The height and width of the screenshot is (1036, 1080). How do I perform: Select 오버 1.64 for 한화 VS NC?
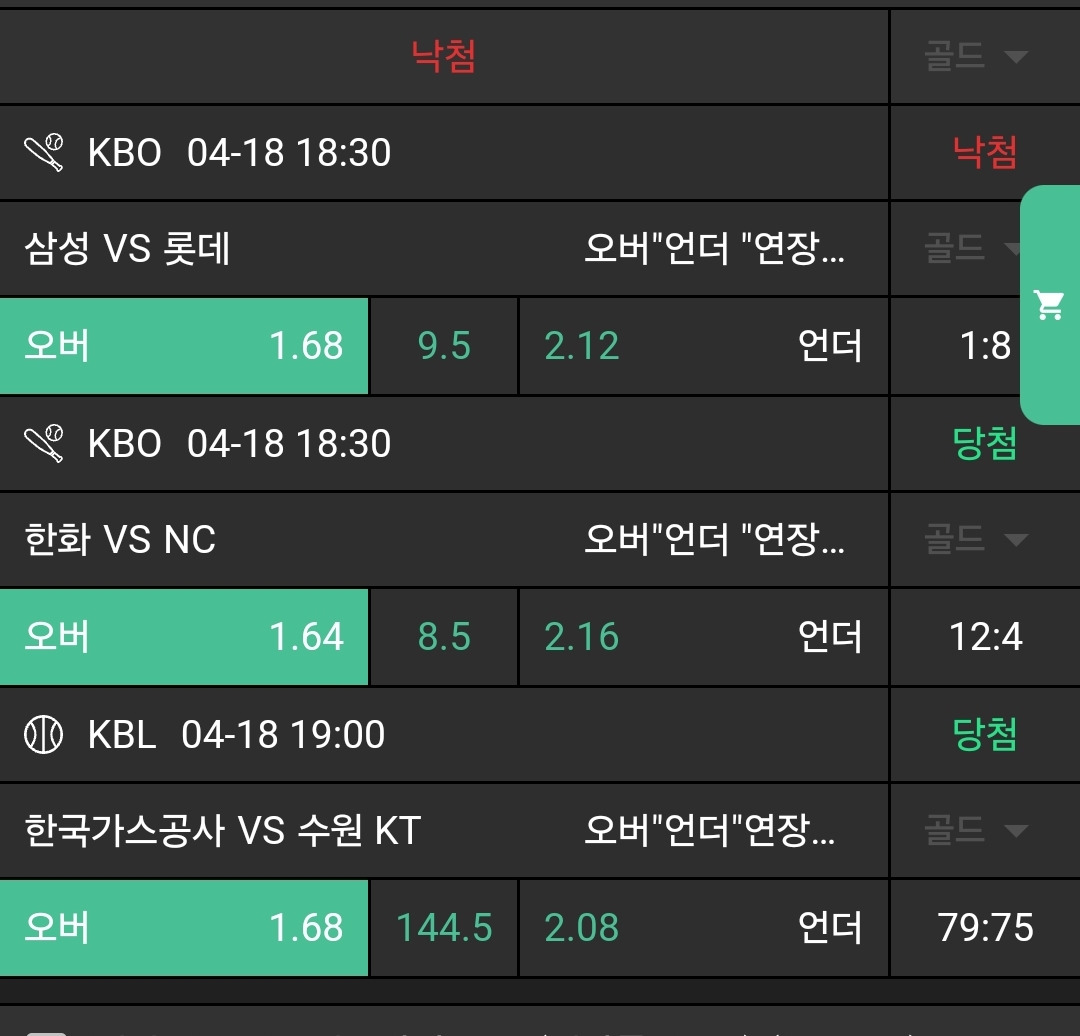184,637
